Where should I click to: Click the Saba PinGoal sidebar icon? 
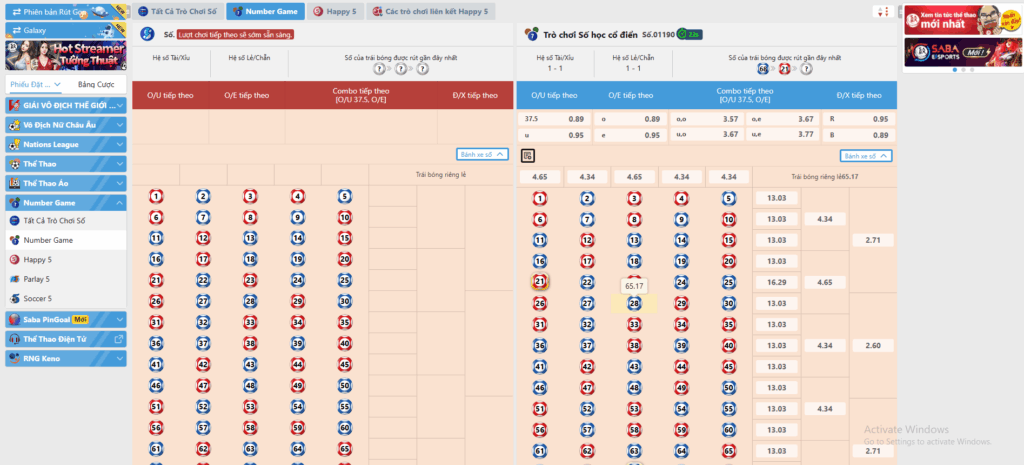[14, 319]
